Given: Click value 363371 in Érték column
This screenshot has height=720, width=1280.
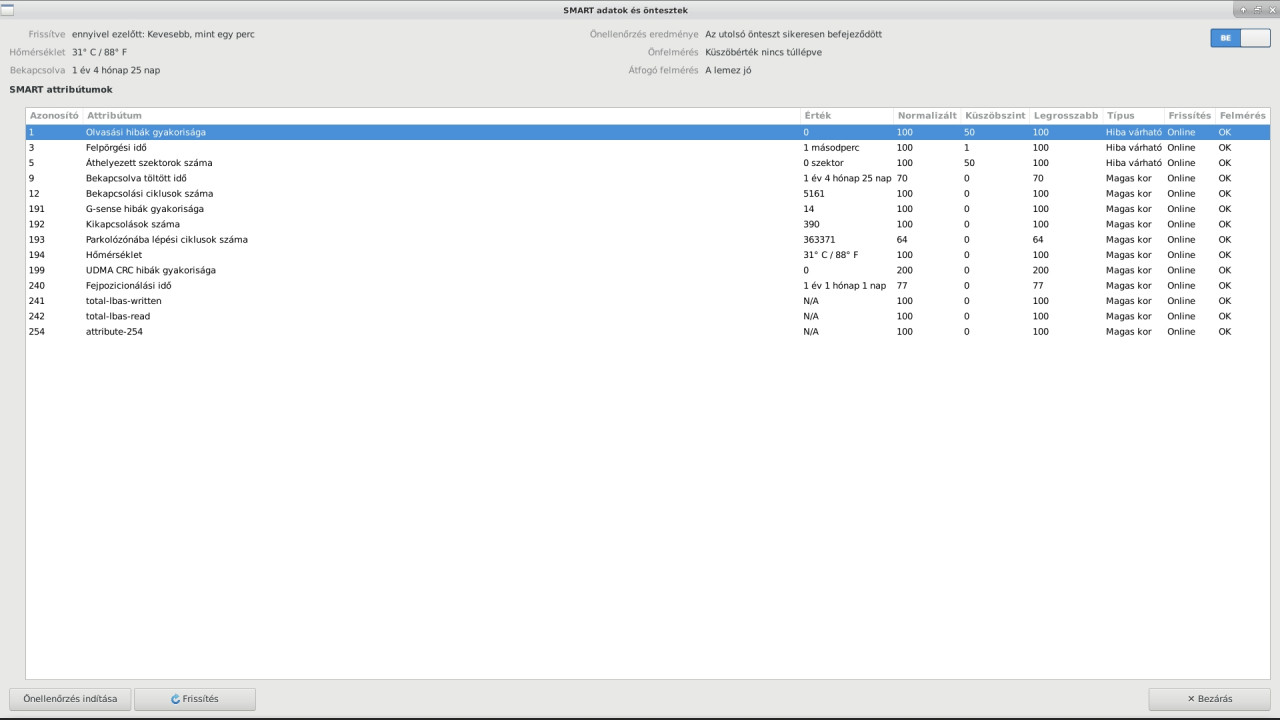Looking at the screenshot, I should coord(819,240).
